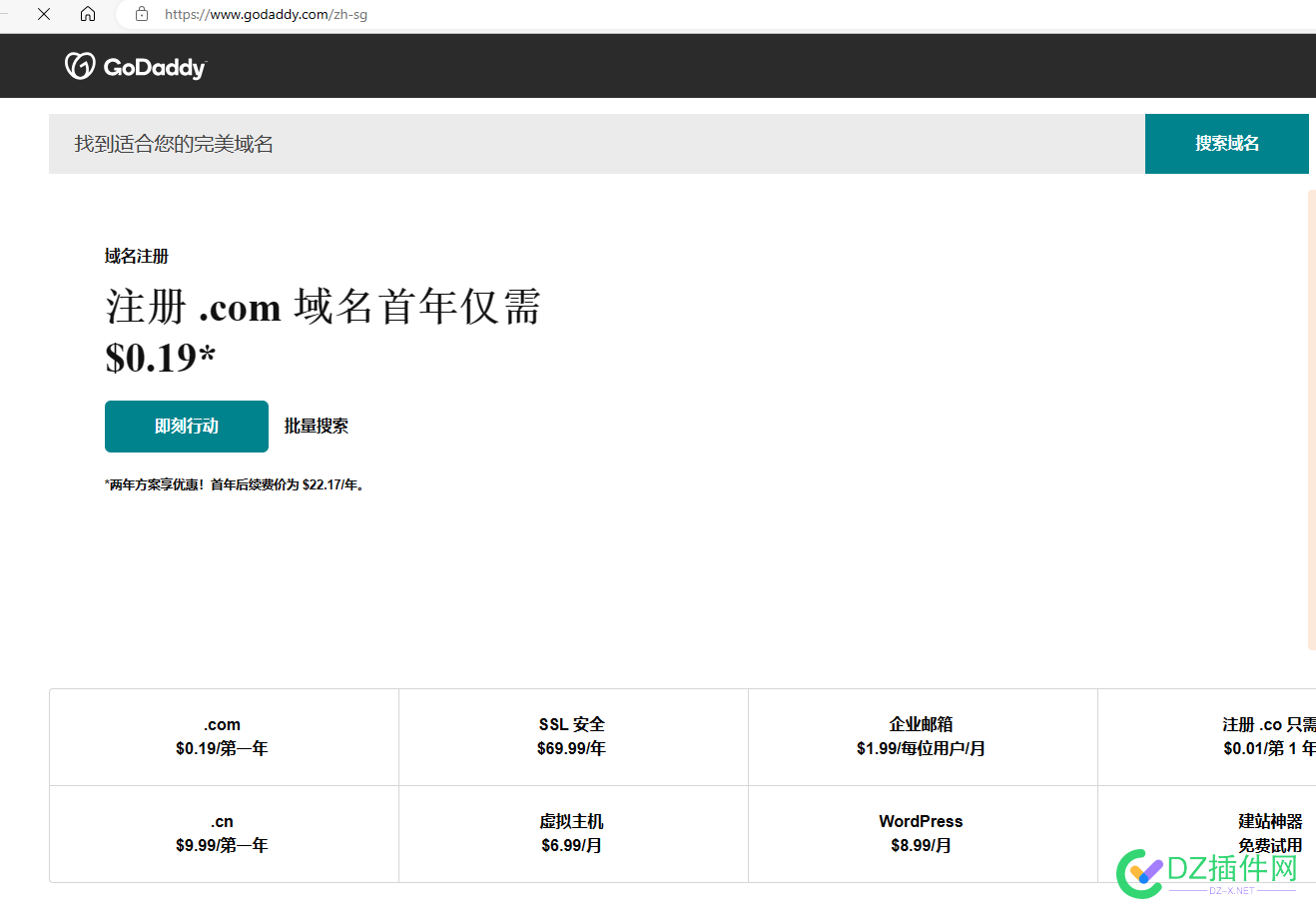Screen dimensions: 1316x914
Task: Open the WordPress $8.99/月 tile
Action: [x=923, y=834]
